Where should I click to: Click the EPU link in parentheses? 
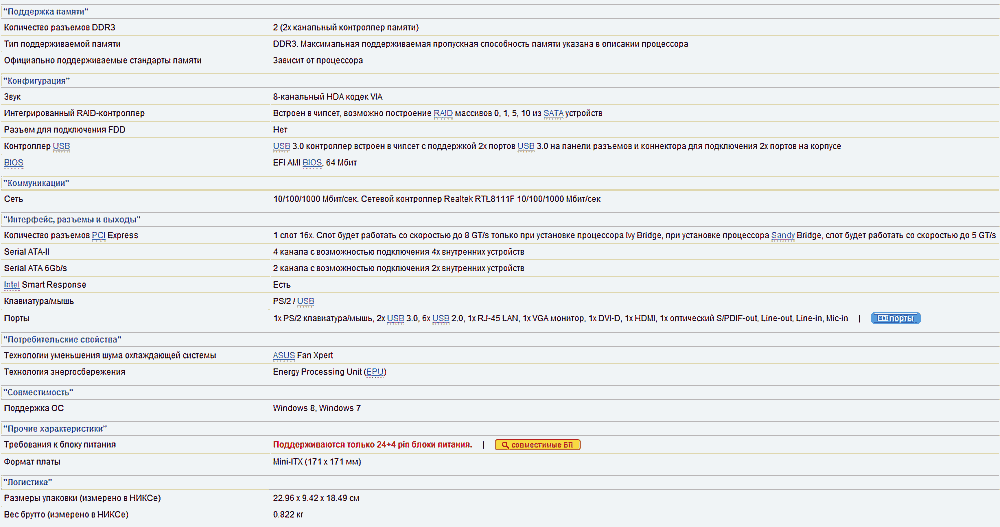point(375,372)
